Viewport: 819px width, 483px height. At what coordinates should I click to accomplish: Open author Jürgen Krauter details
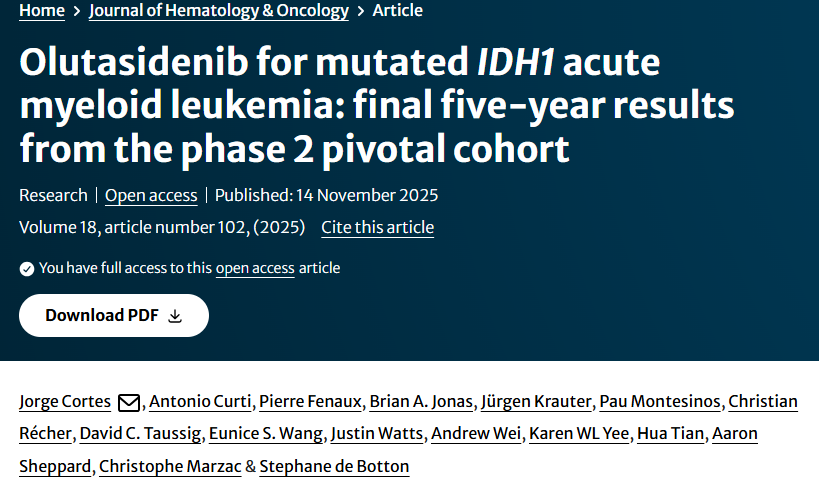point(535,402)
